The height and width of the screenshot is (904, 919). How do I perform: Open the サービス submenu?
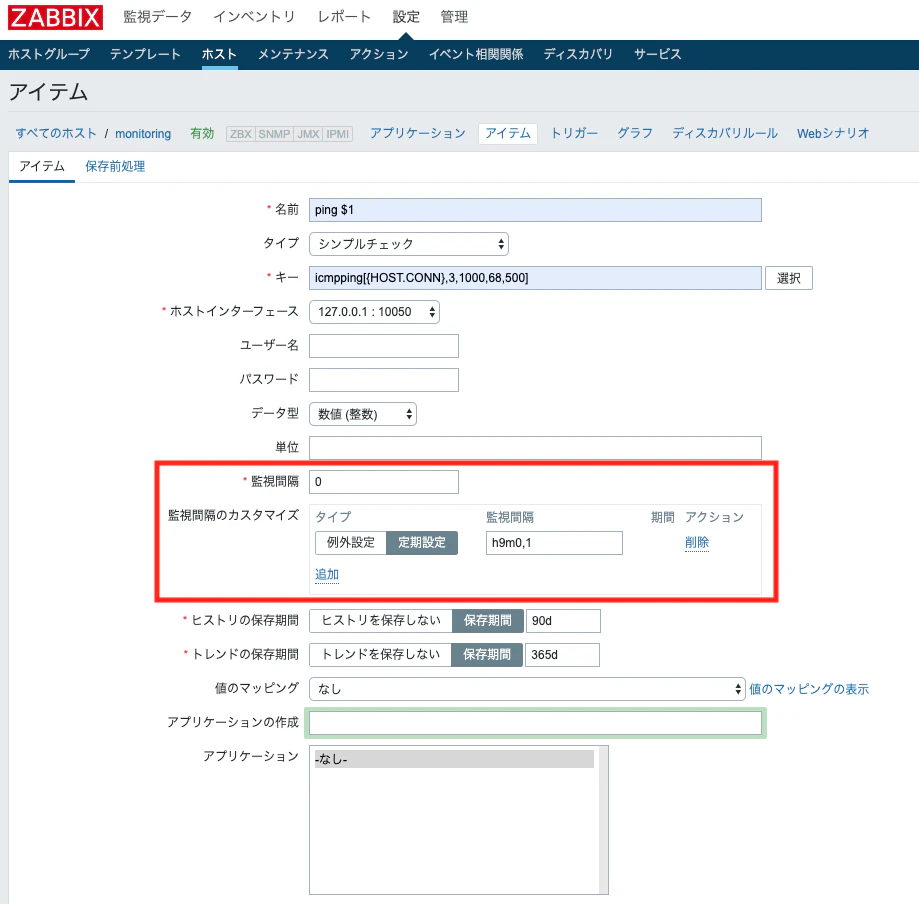point(658,55)
